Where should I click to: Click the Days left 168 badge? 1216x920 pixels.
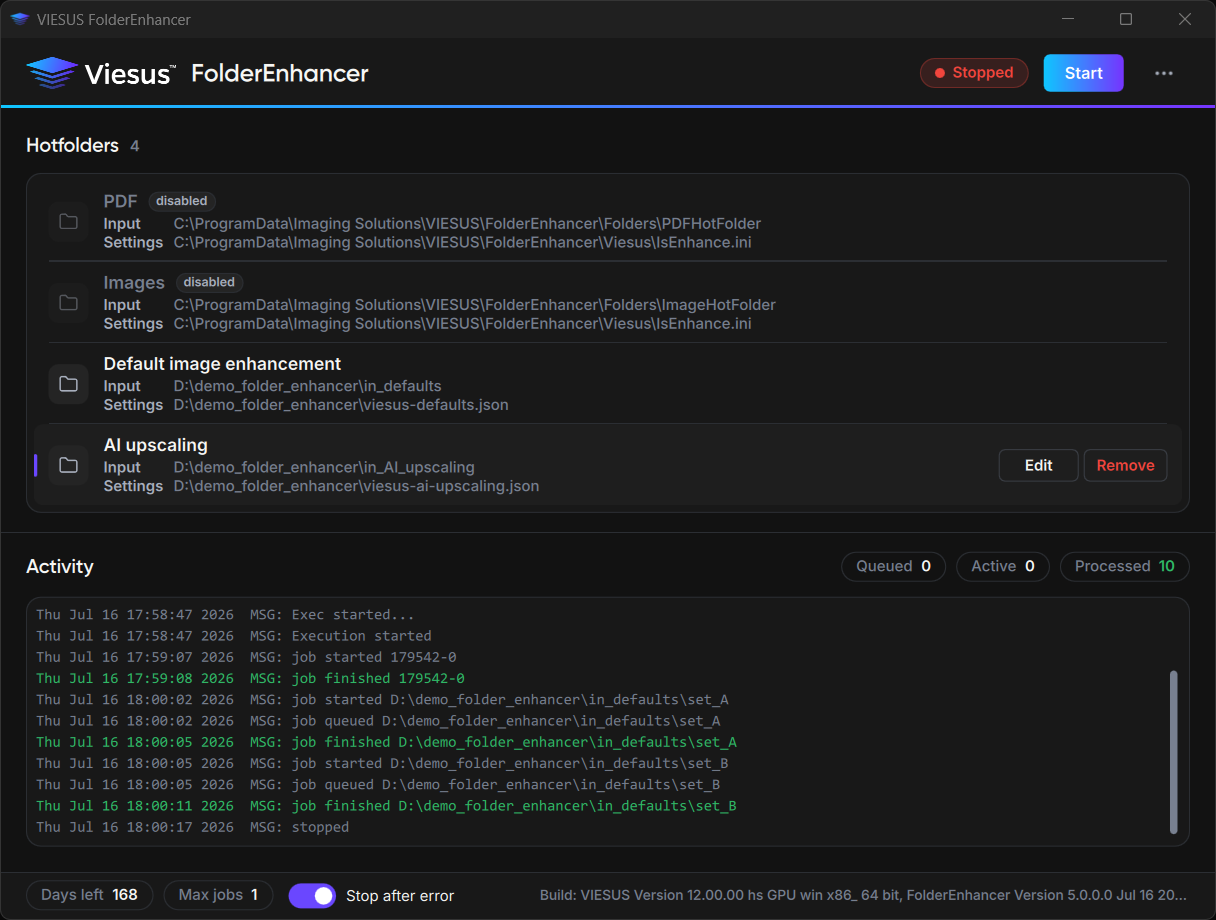tap(89, 895)
